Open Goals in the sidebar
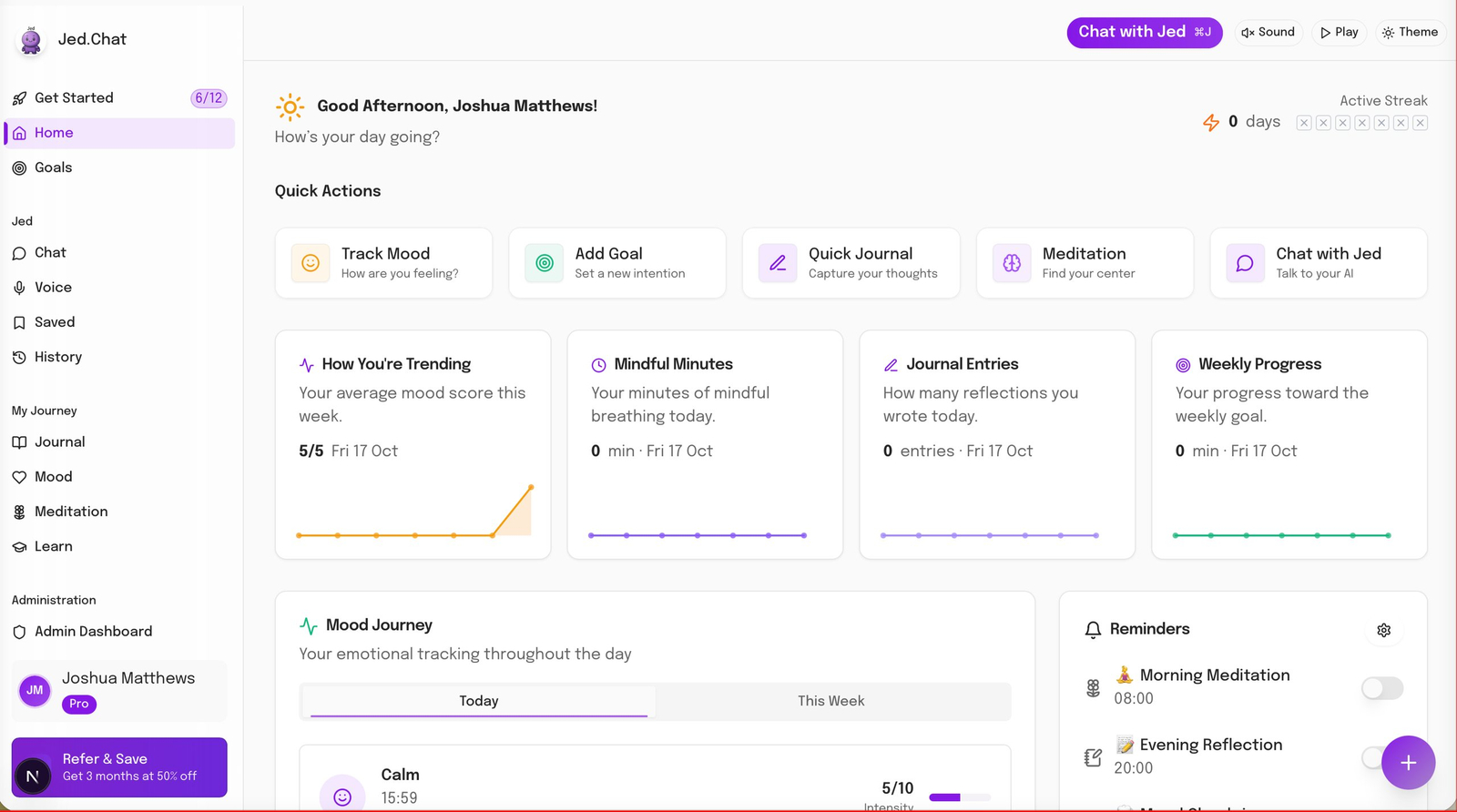 [53, 167]
